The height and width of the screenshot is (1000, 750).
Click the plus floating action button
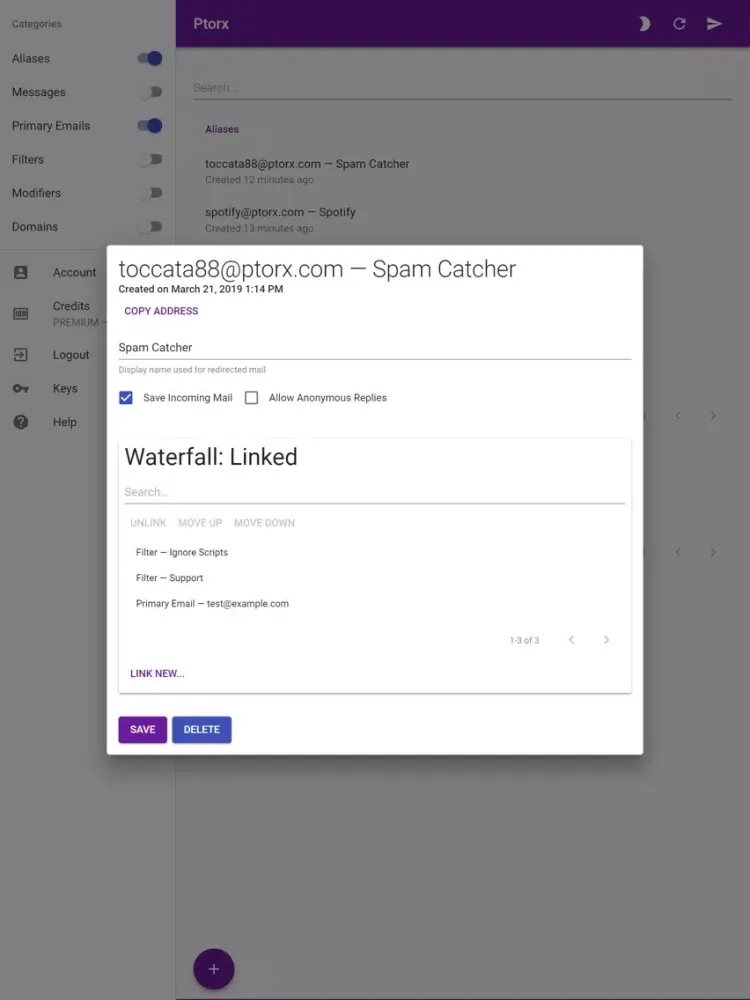(x=214, y=969)
